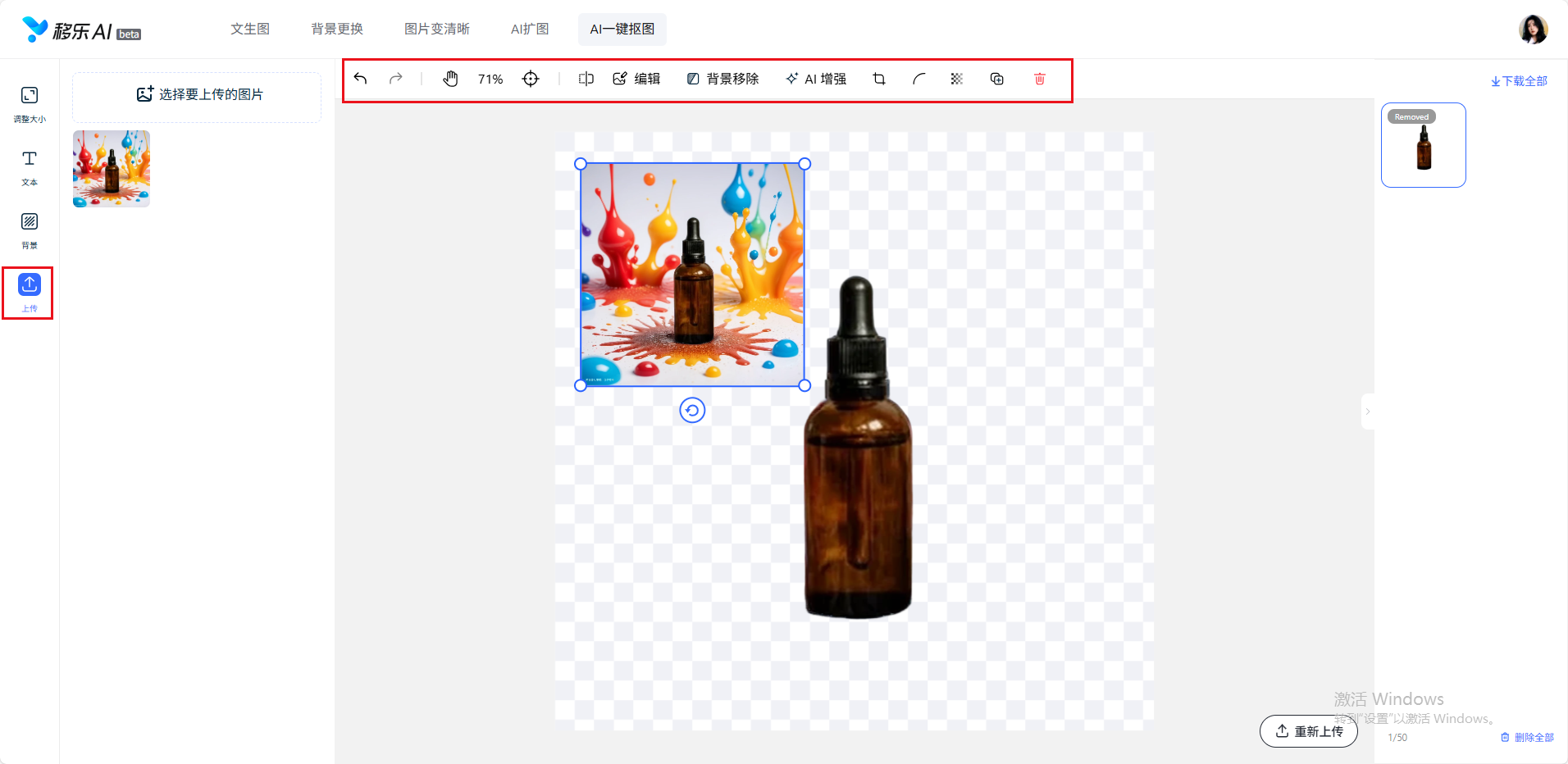Click the redo arrow in the toolbar
The height and width of the screenshot is (764, 1568).
coord(396,79)
